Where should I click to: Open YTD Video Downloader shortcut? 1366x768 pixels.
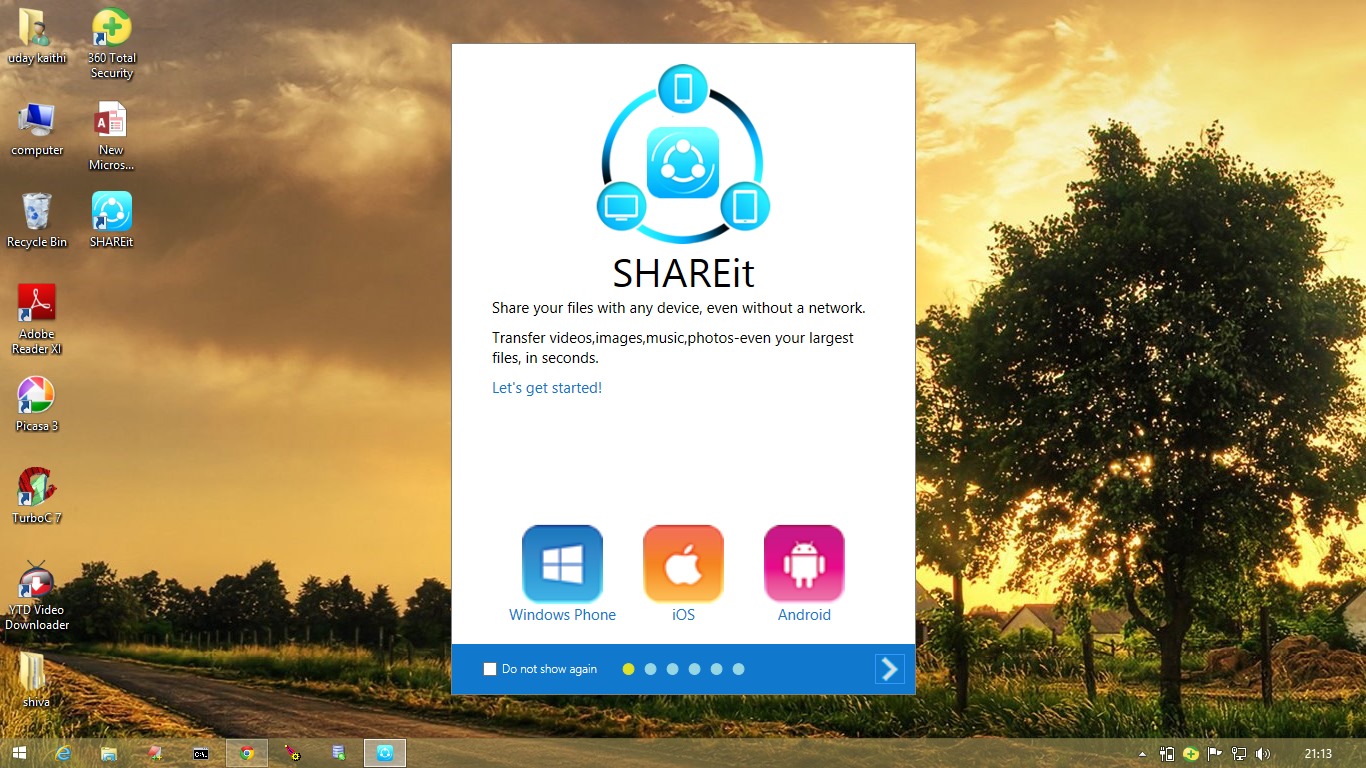coord(37,596)
